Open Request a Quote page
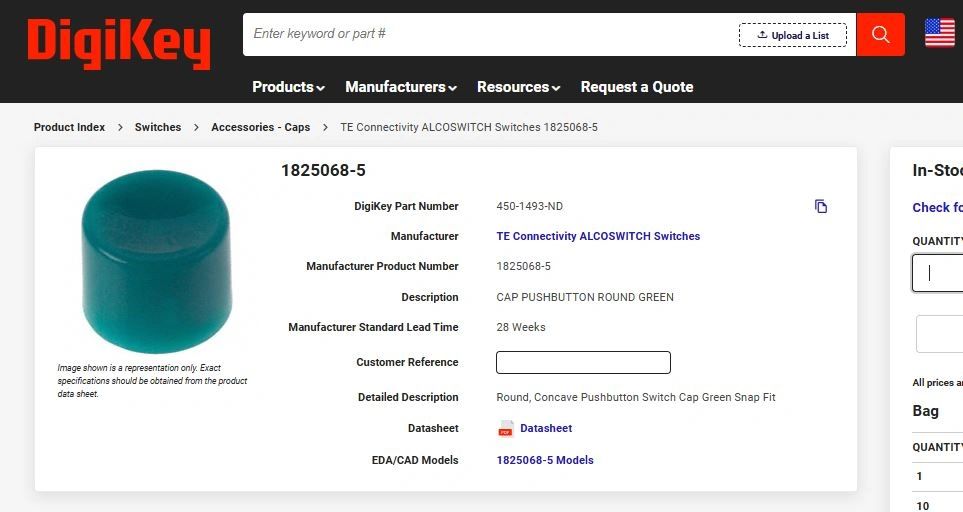The image size is (963, 512). tap(636, 87)
